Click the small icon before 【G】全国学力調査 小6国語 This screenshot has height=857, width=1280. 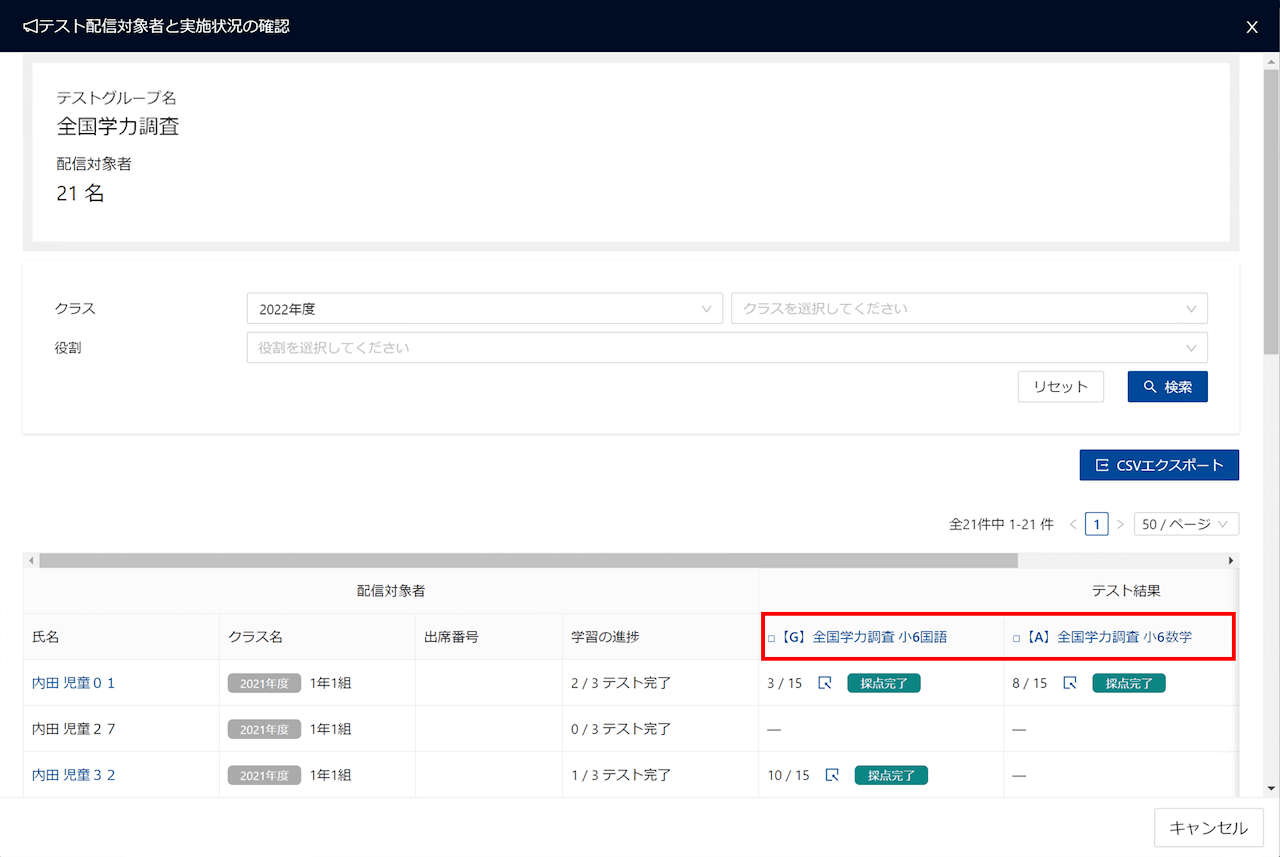(771, 637)
